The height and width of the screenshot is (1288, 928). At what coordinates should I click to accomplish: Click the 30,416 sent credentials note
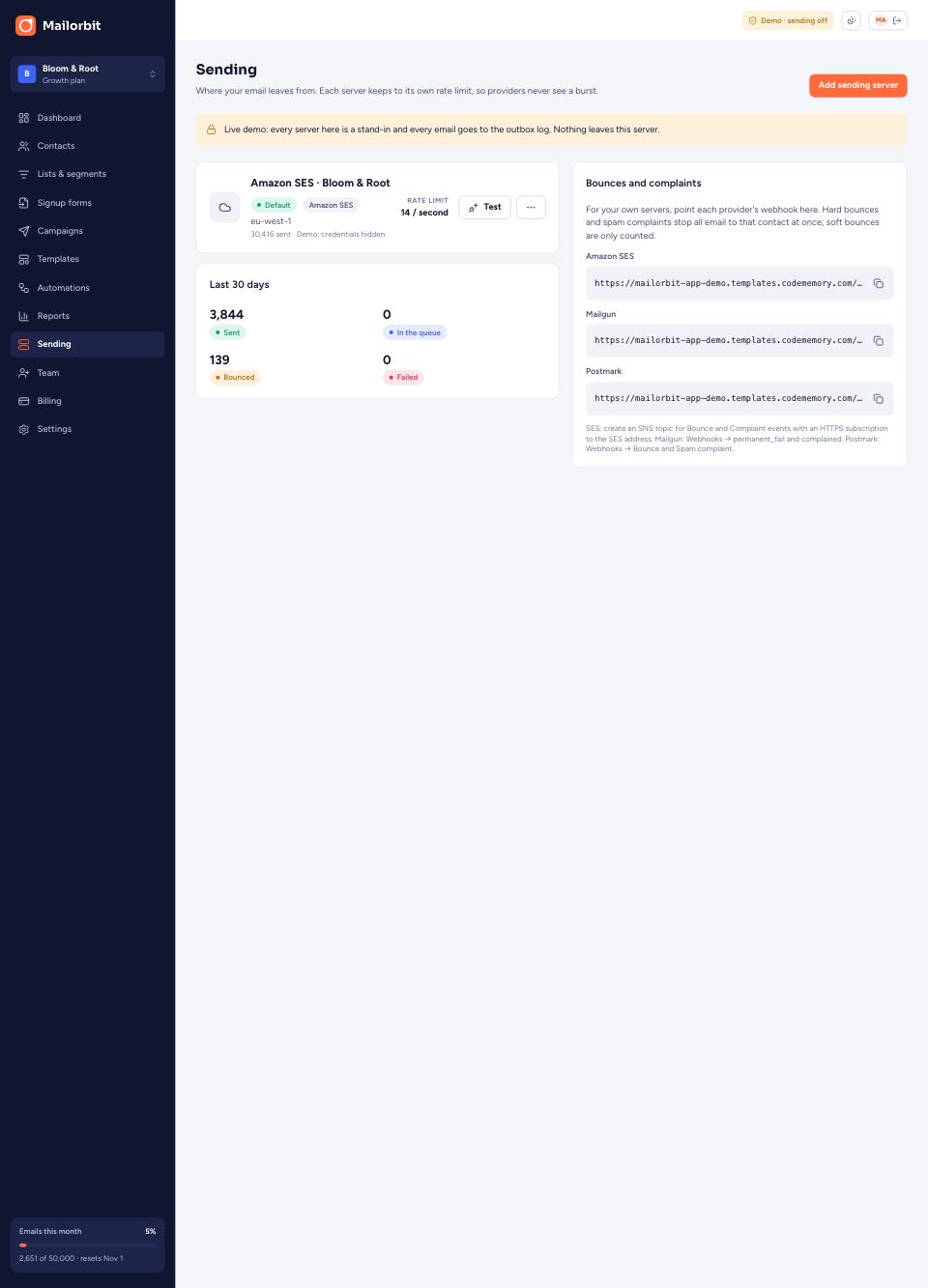click(318, 234)
